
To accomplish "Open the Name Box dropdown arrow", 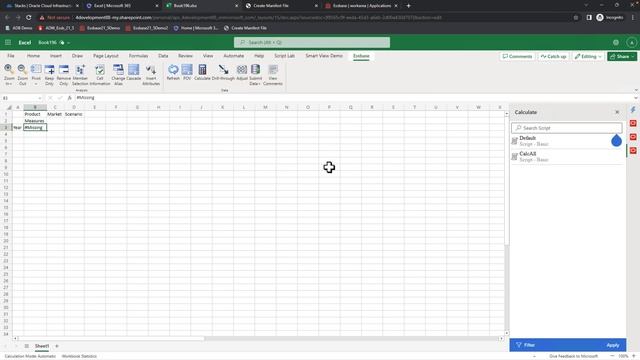I will coord(40,98).
